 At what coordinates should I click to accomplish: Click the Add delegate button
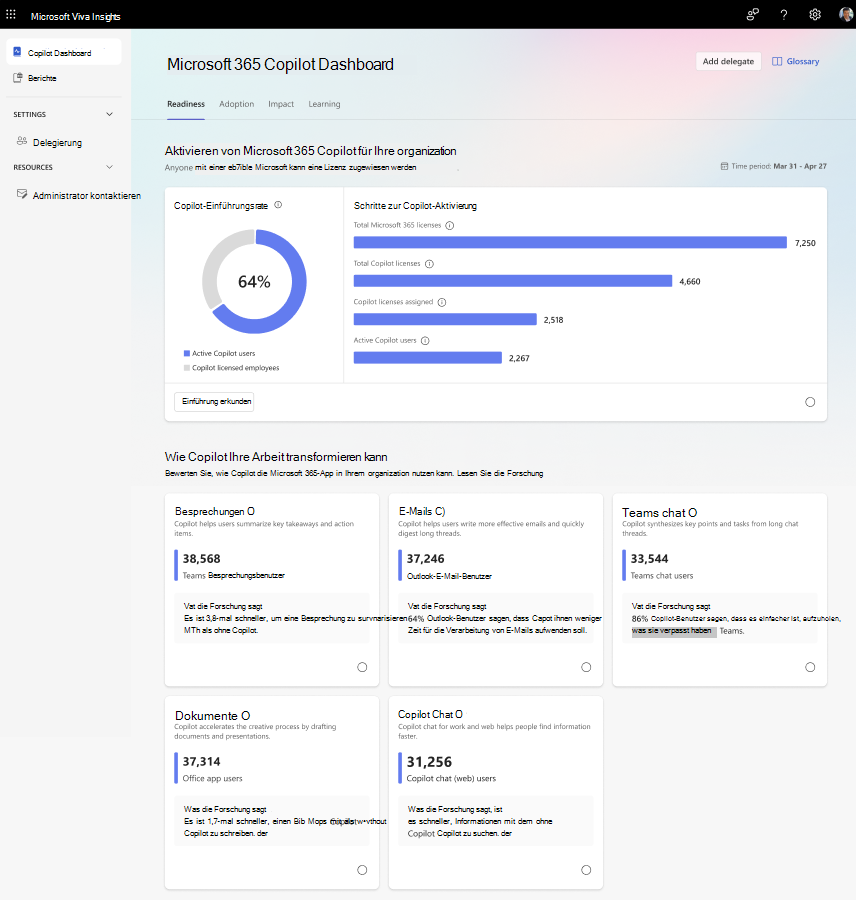(728, 61)
